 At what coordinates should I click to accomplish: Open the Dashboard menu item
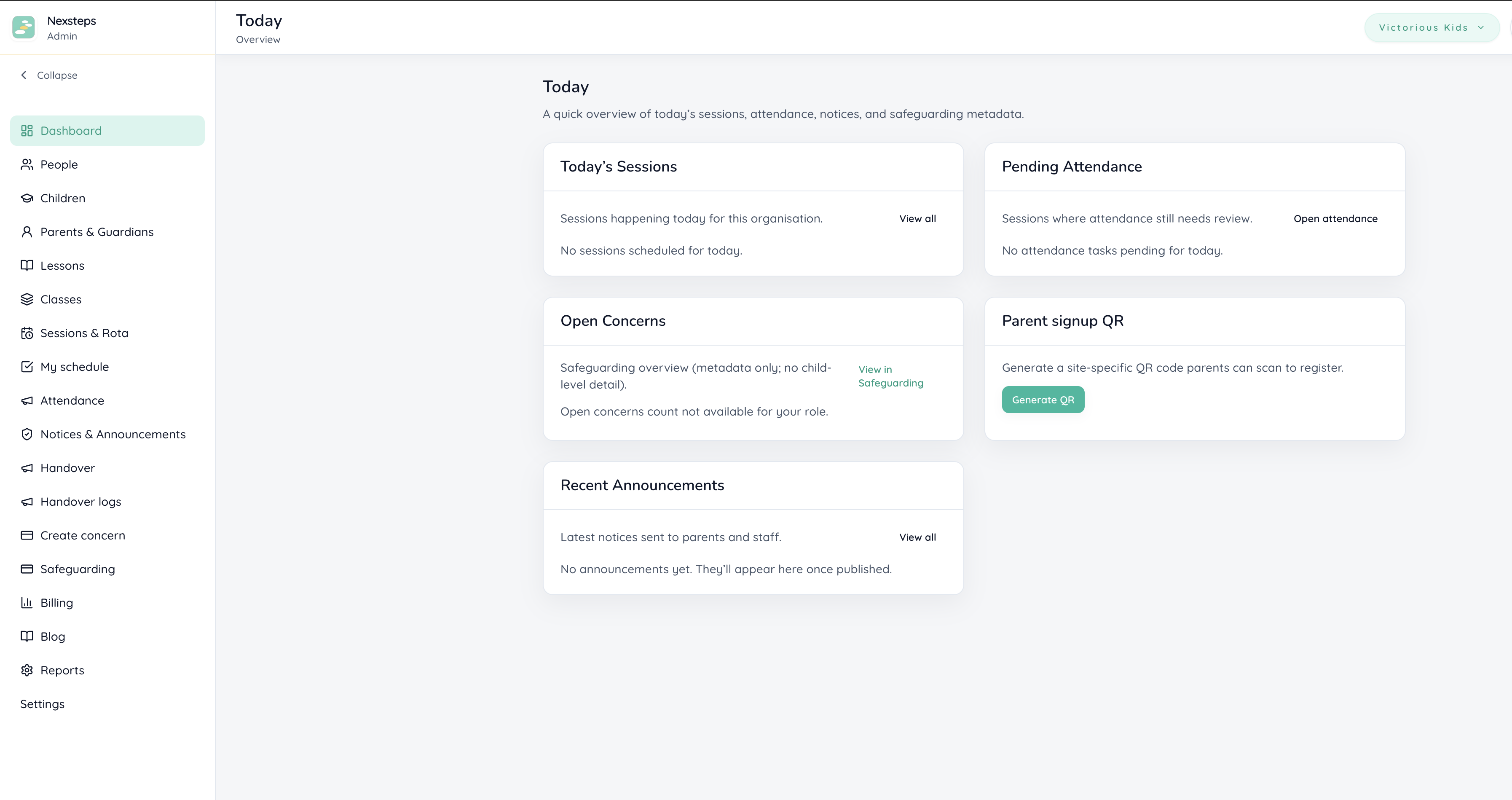pyautogui.click(x=107, y=131)
